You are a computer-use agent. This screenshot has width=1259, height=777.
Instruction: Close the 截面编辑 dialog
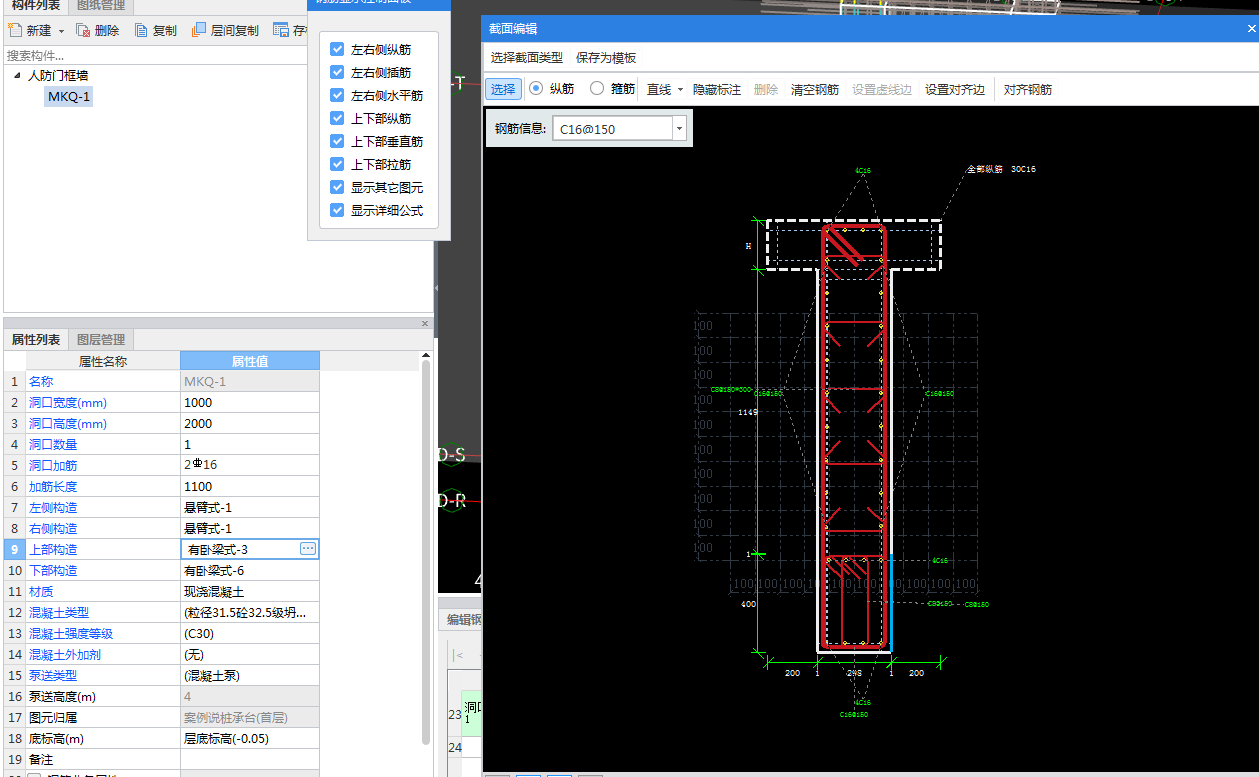pos(1251,29)
